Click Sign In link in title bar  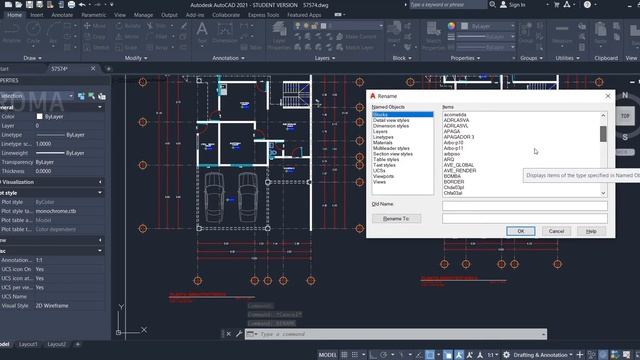pyautogui.click(x=513, y=4)
